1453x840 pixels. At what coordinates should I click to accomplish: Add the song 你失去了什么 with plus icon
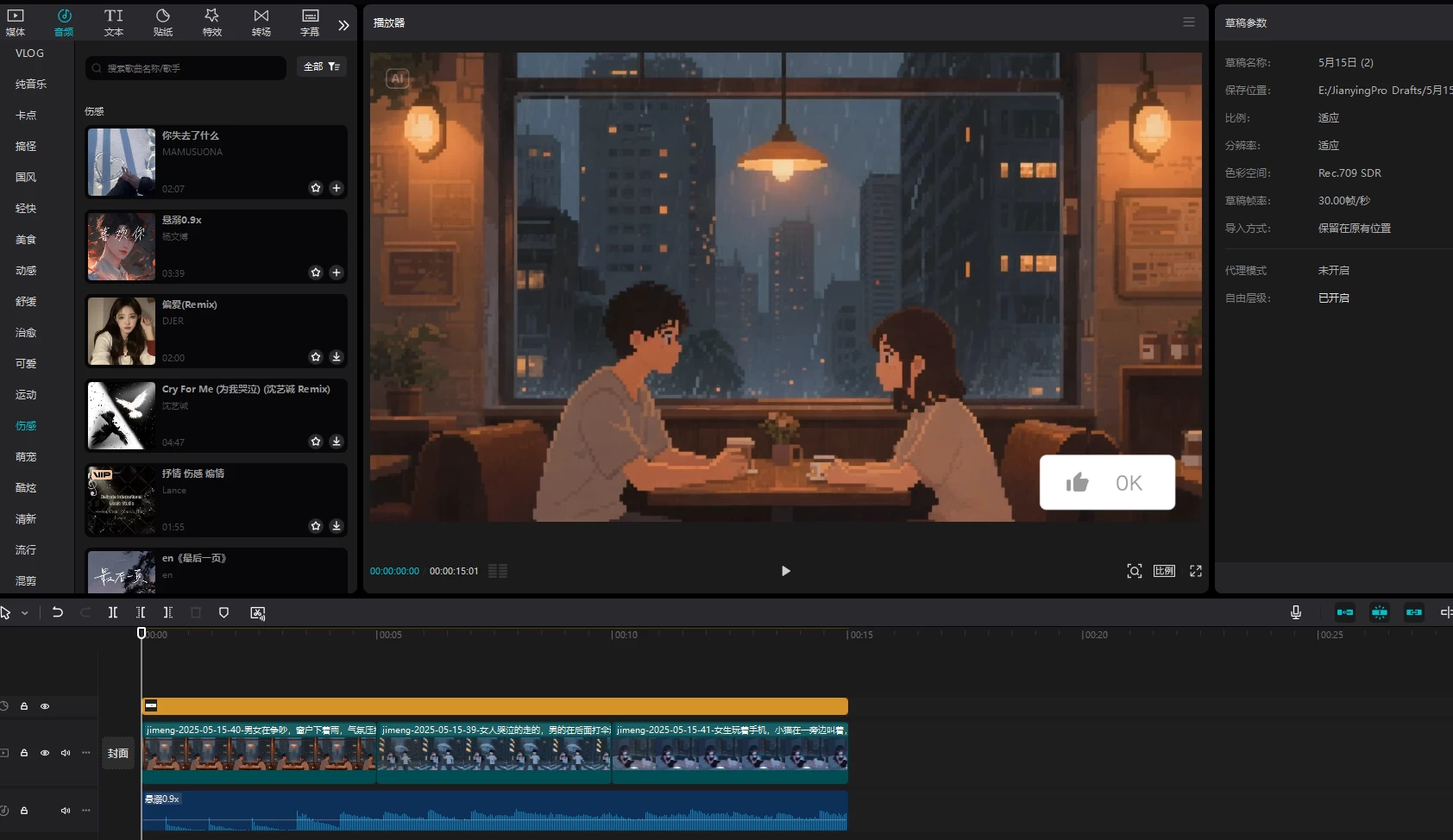[x=337, y=188]
